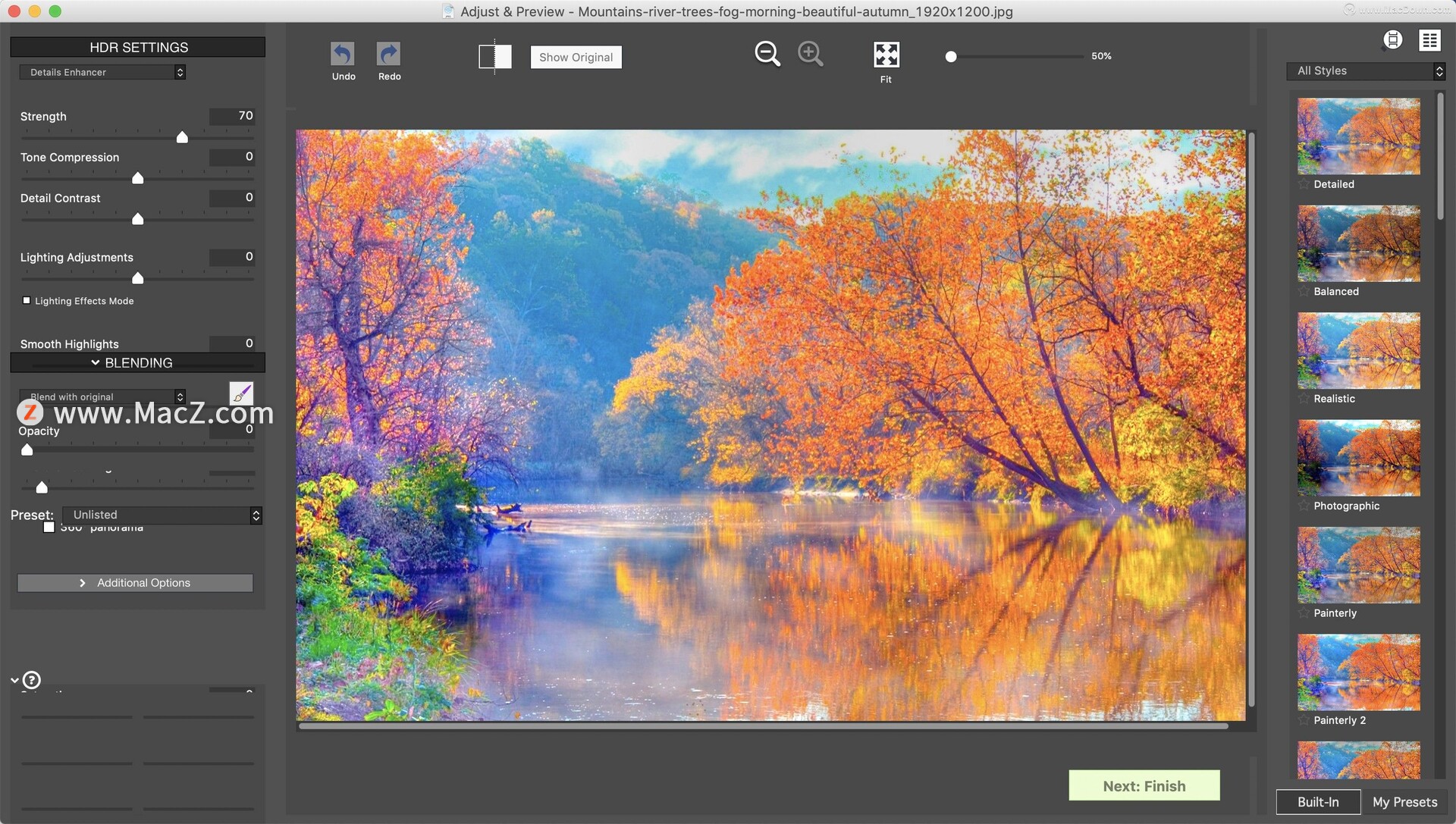1456x824 pixels.
Task: Click Show Original button
Action: coord(576,57)
